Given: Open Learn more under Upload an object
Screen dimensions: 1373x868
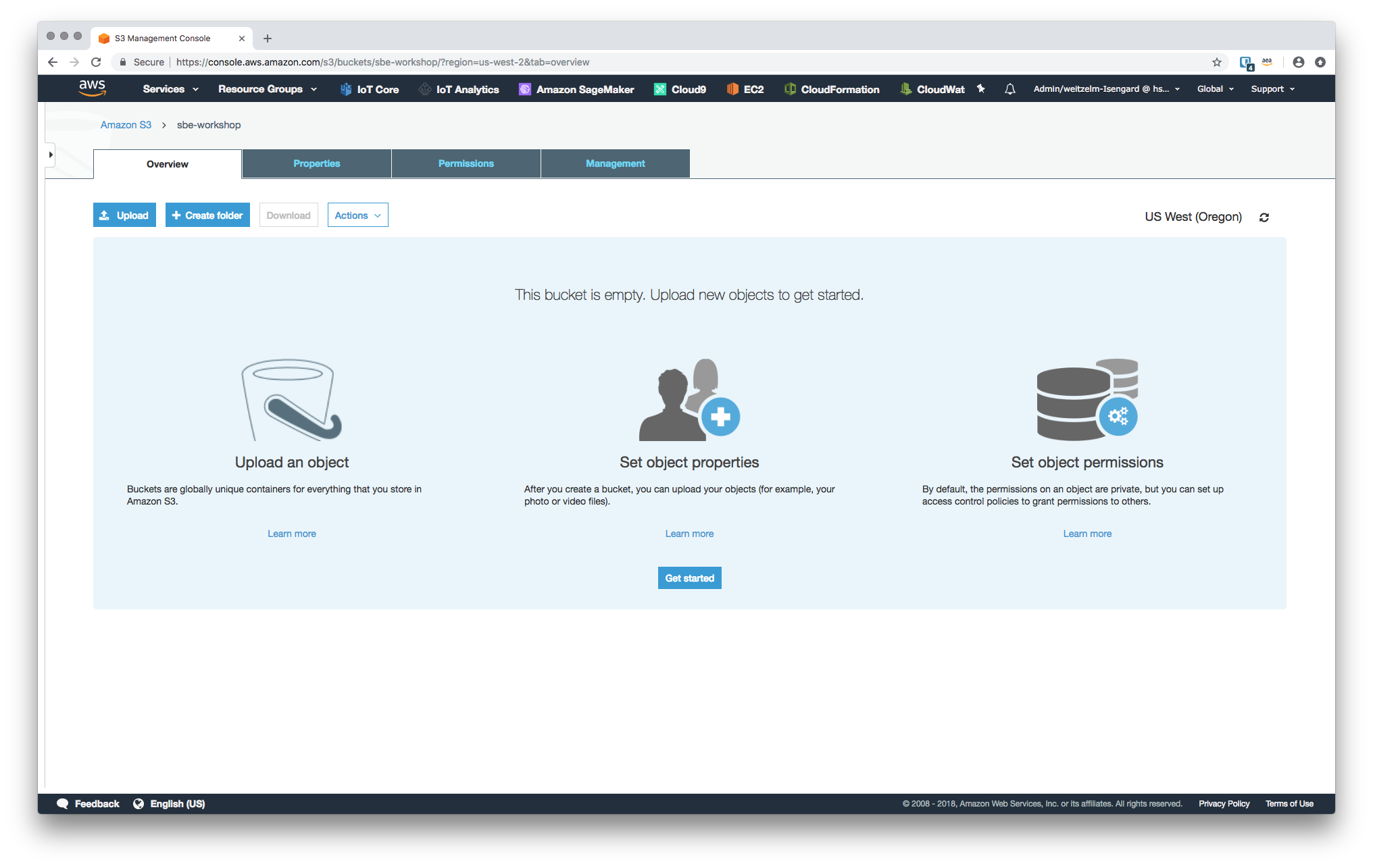Looking at the screenshot, I should tap(292, 534).
